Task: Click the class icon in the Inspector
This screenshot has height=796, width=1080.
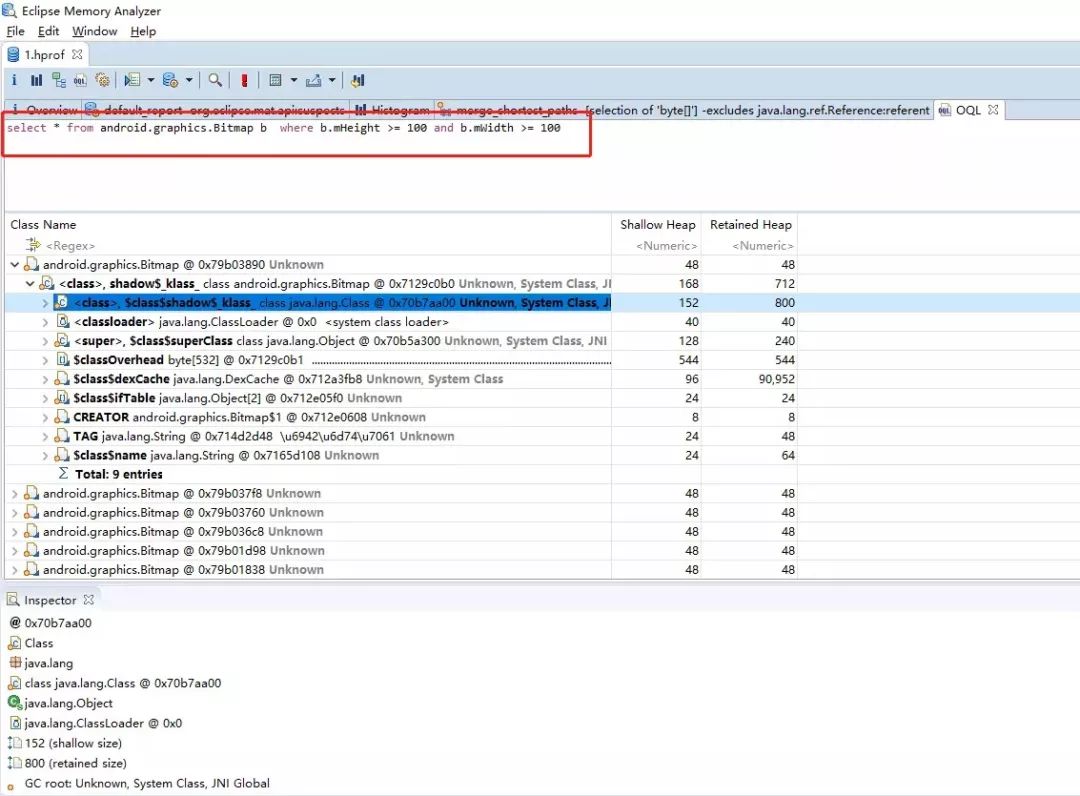Action: click(x=14, y=642)
